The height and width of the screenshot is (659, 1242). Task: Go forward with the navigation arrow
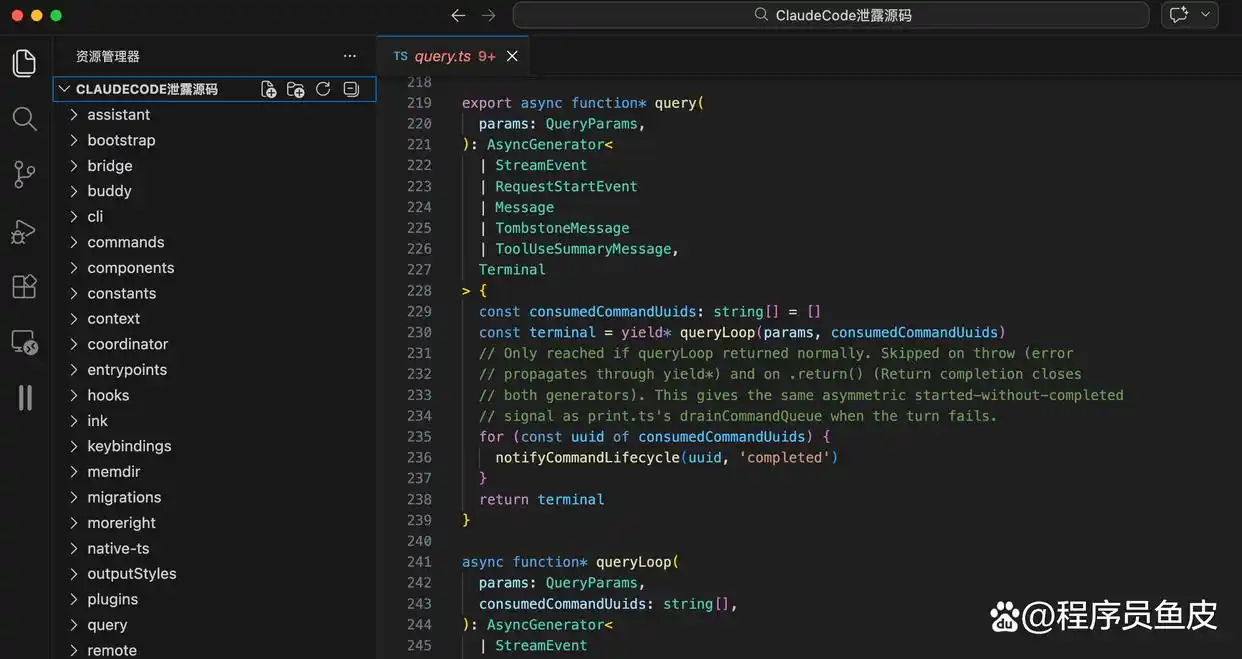click(488, 15)
